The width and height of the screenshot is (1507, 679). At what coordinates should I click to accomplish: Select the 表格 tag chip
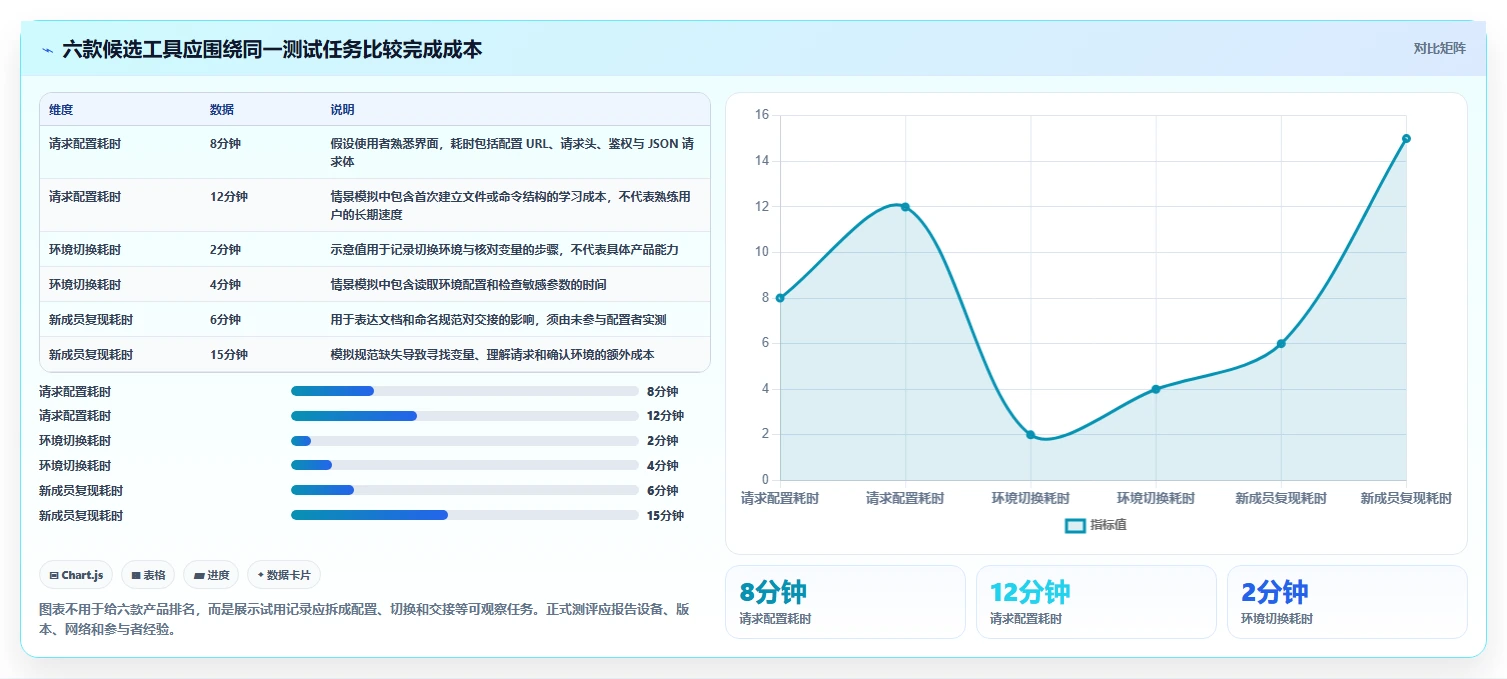pos(148,575)
